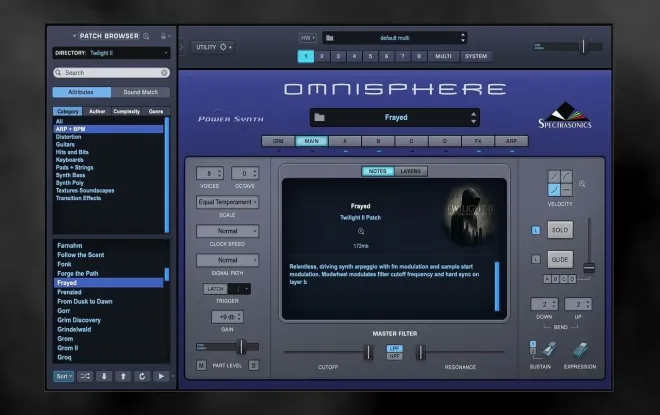Open the Frayed patch folder icon
The height and width of the screenshot is (415, 660).
click(319, 117)
